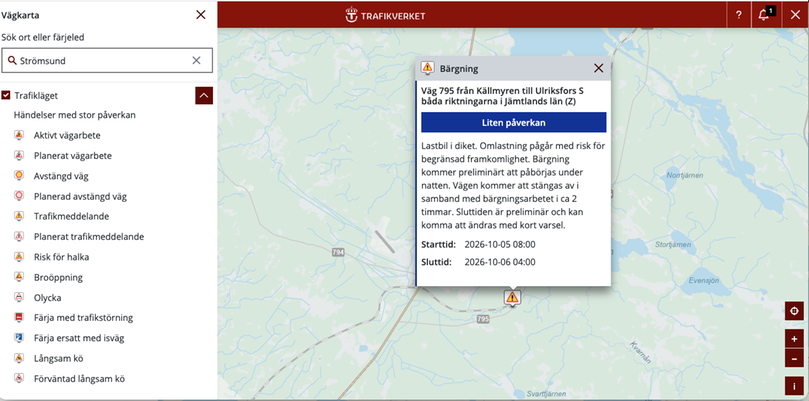Click the Kvarnån stream label
809x401 pixels.
639,353
